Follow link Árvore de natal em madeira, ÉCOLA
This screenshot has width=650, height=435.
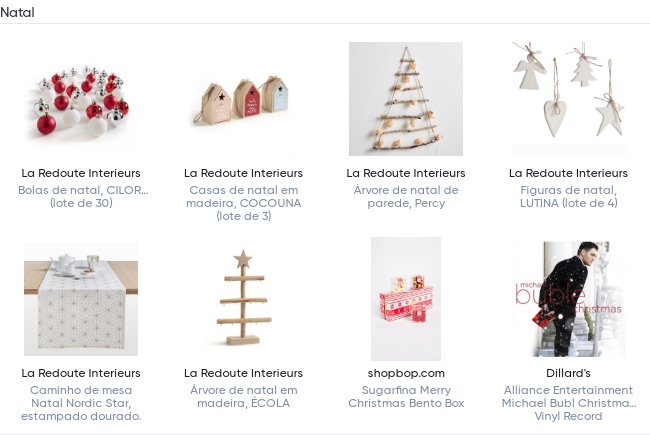pyautogui.click(x=243, y=396)
